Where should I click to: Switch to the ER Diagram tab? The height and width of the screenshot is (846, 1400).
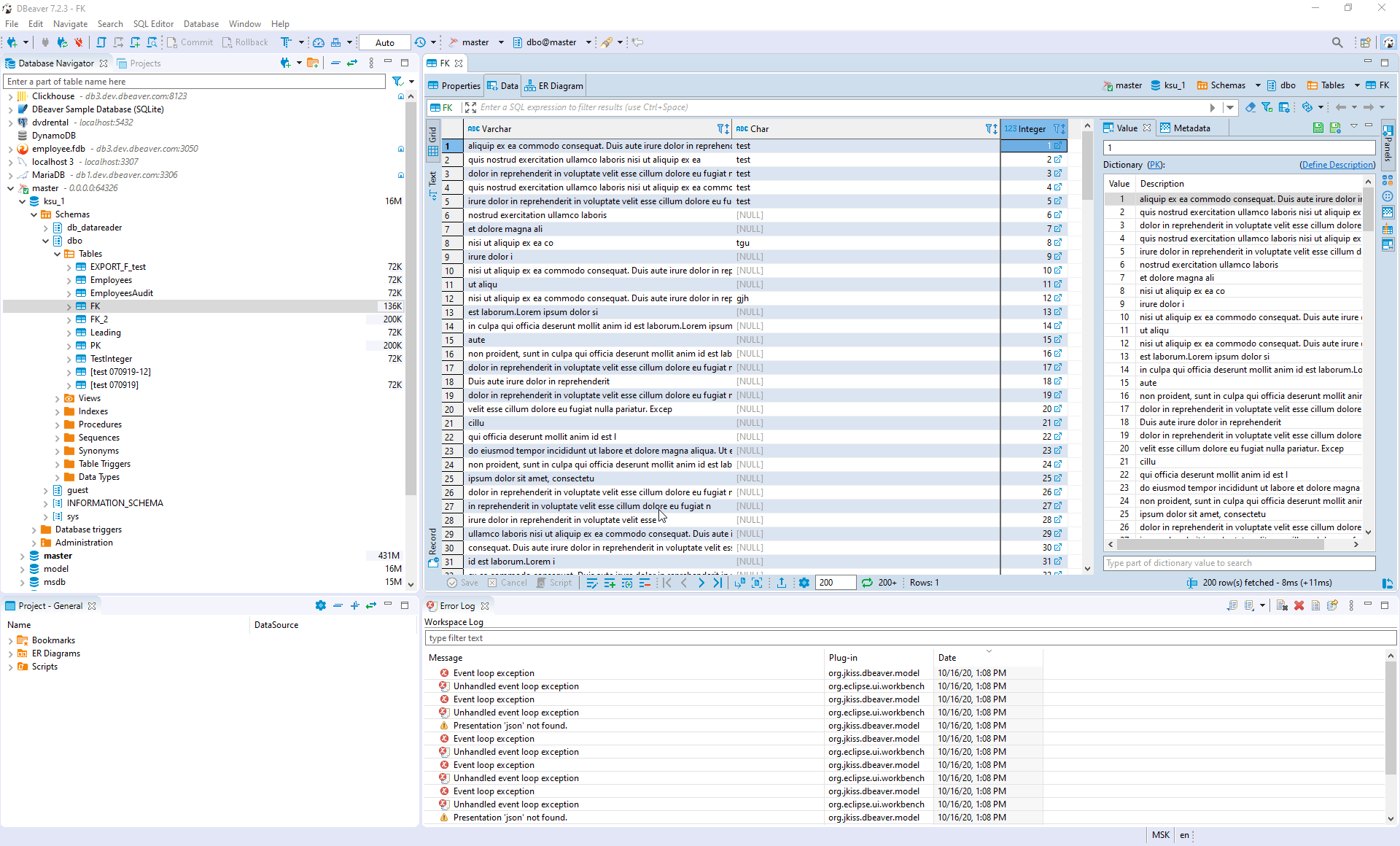click(554, 86)
